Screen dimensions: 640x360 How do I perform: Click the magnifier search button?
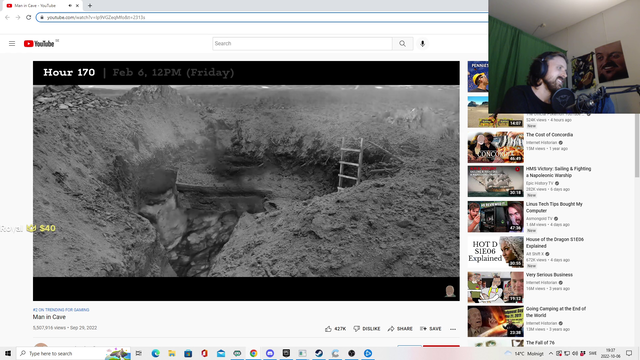click(x=402, y=44)
